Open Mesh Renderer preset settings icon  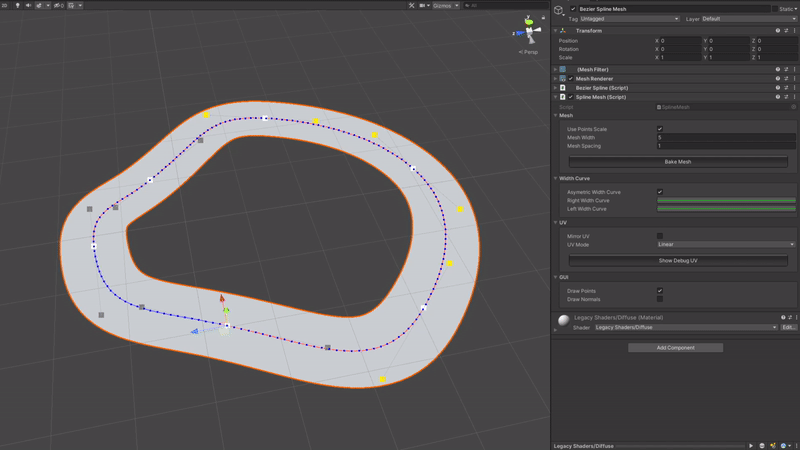coord(786,79)
